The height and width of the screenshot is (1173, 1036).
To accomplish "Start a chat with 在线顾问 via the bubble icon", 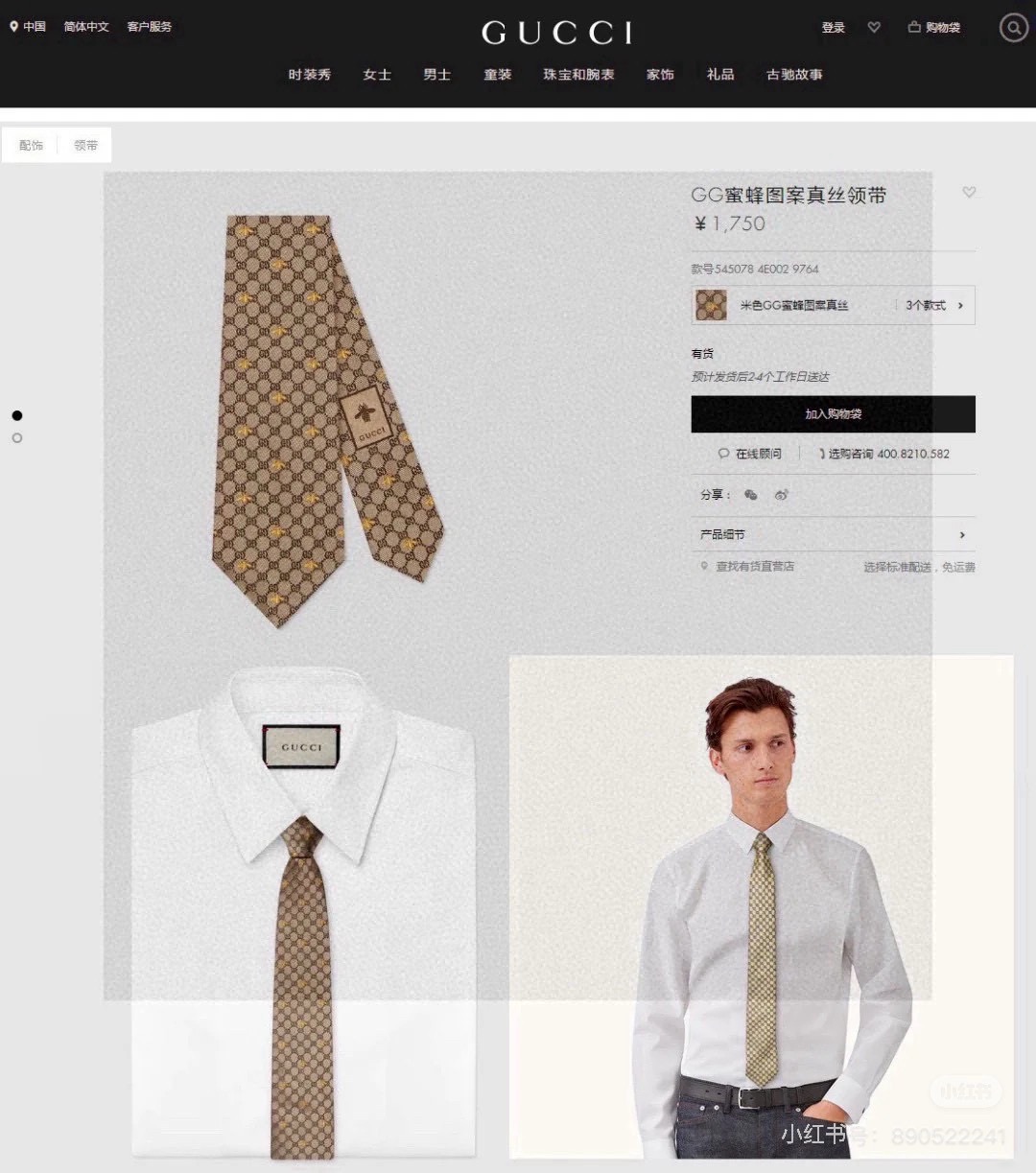I will [x=724, y=453].
